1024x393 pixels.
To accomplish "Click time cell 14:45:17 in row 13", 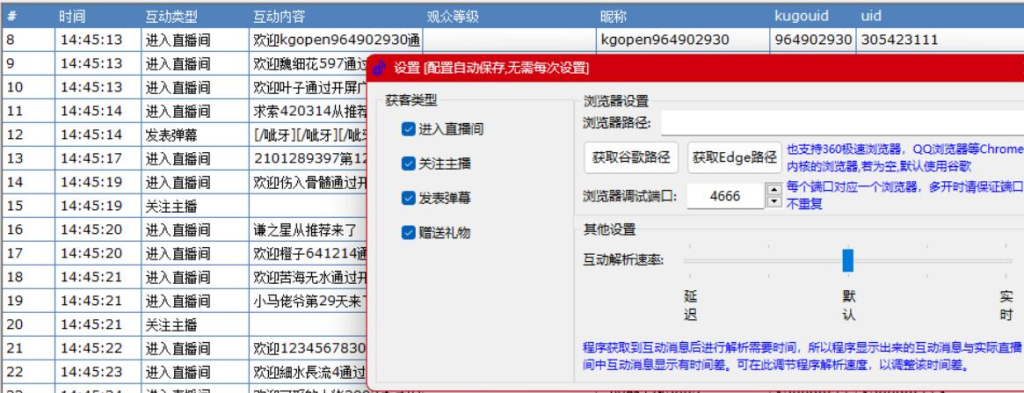I will point(98,159).
